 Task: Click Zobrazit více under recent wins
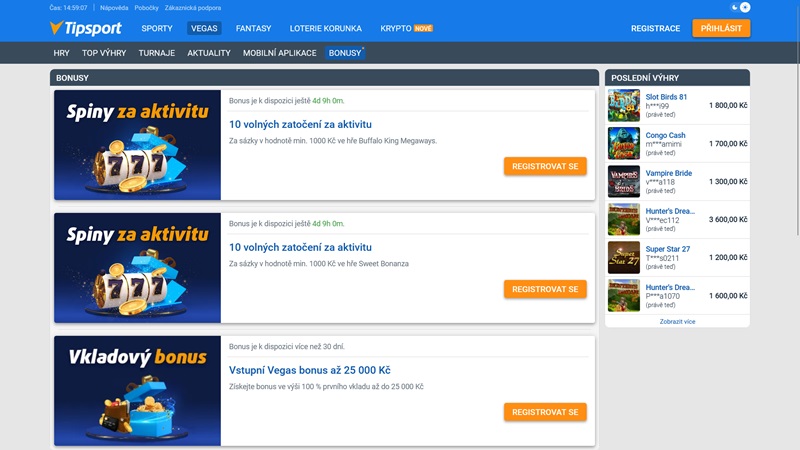click(677, 321)
